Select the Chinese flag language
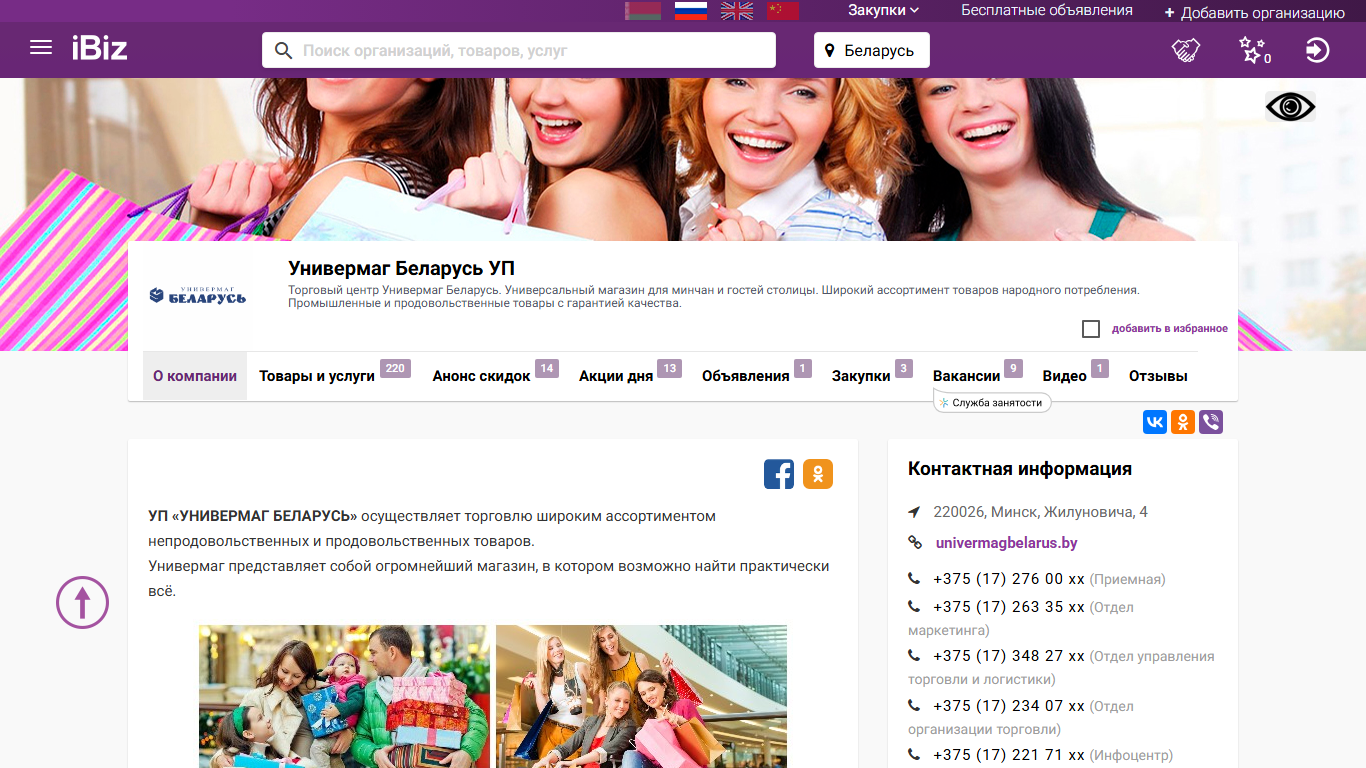Screen dimensions: 1366x768 tap(784, 11)
